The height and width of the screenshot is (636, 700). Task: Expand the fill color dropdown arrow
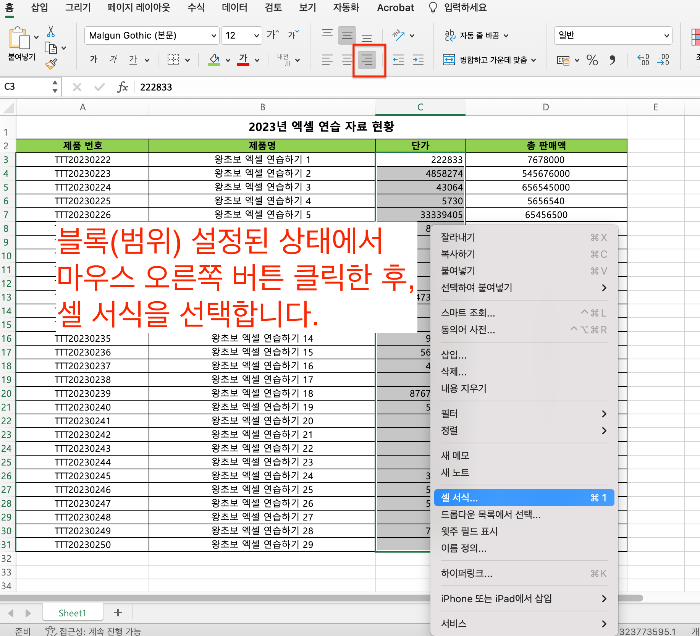pos(228,60)
